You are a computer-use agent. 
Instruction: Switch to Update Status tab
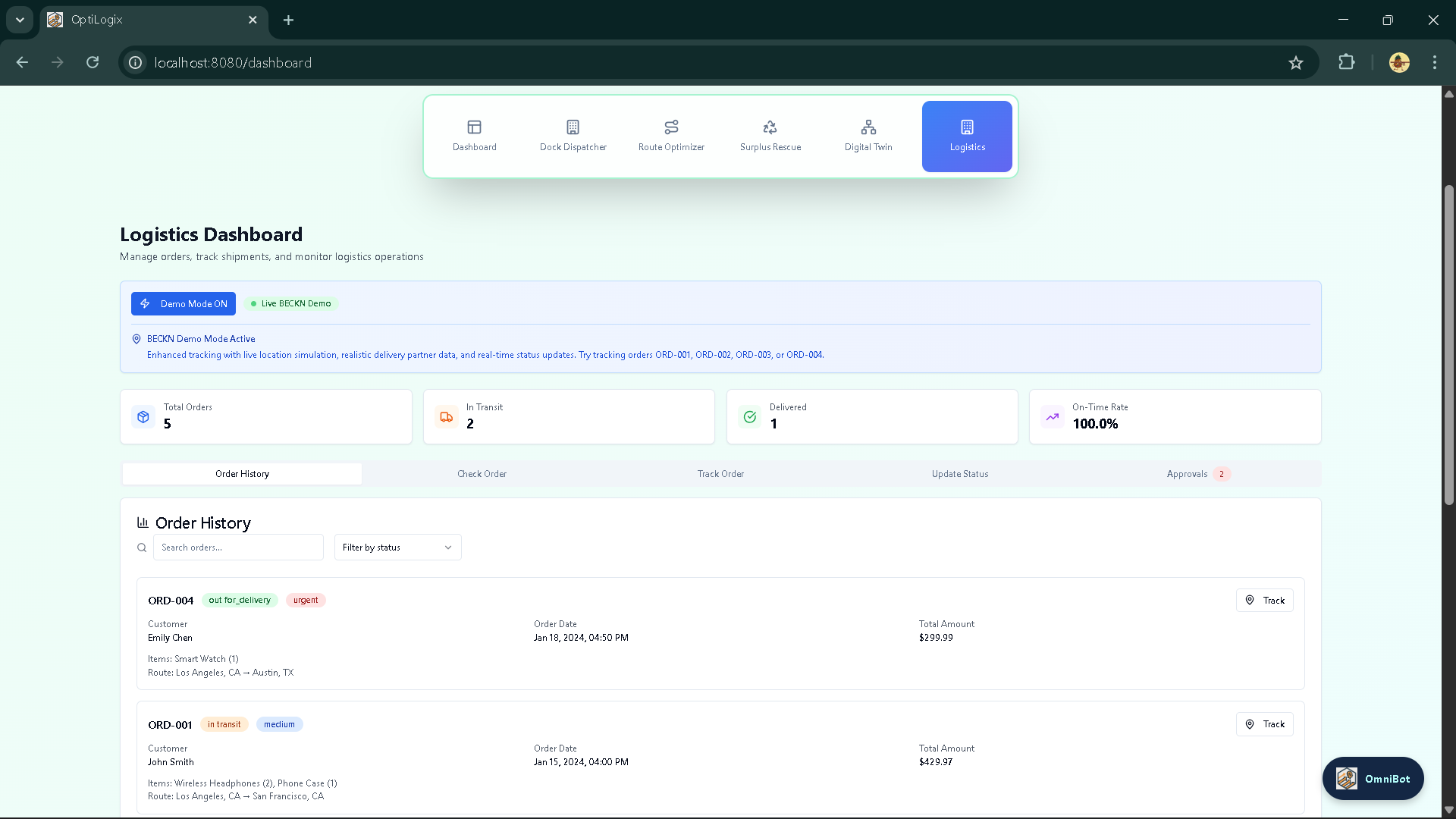(959, 474)
